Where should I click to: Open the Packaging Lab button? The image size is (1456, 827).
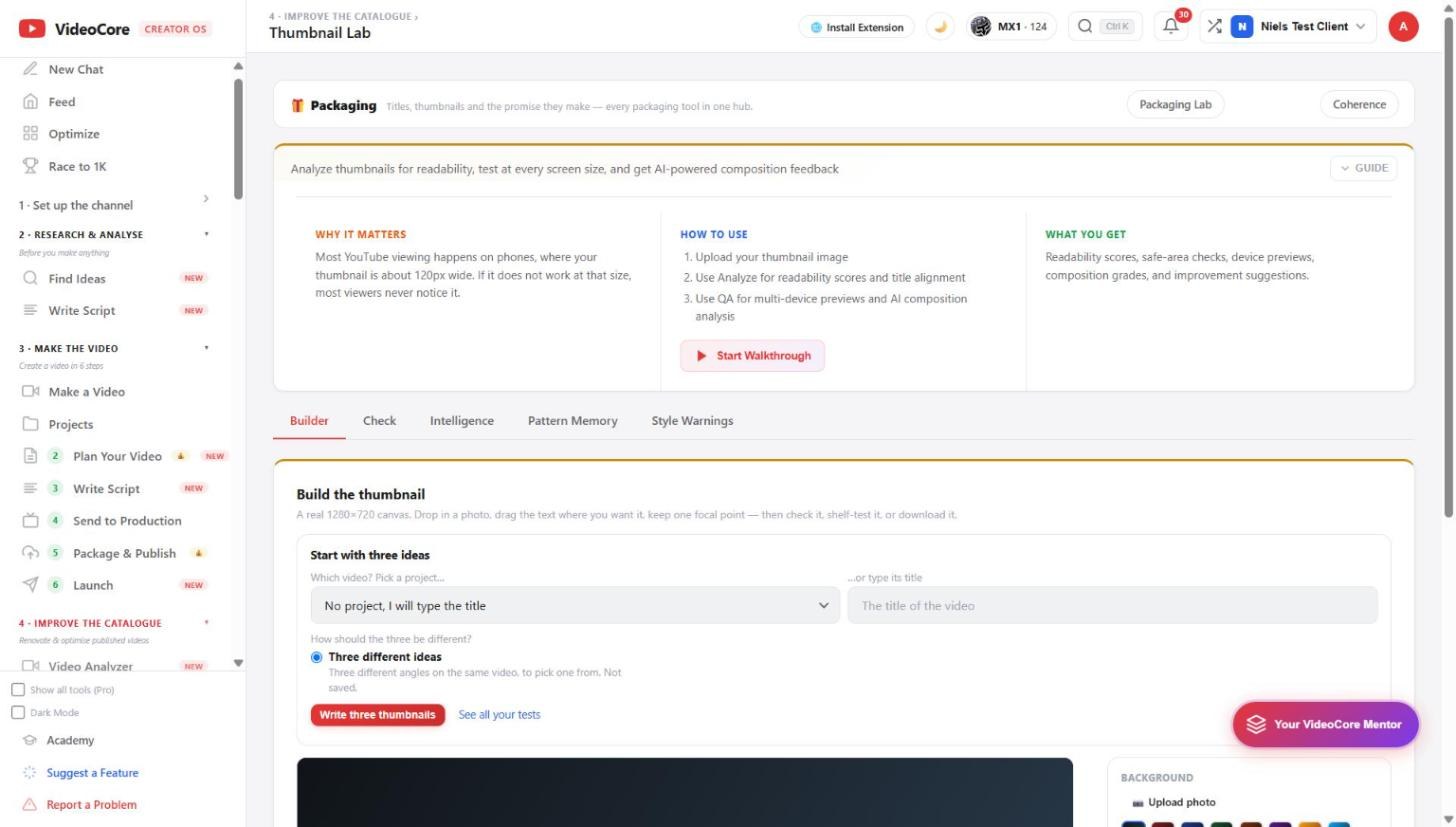click(x=1175, y=104)
